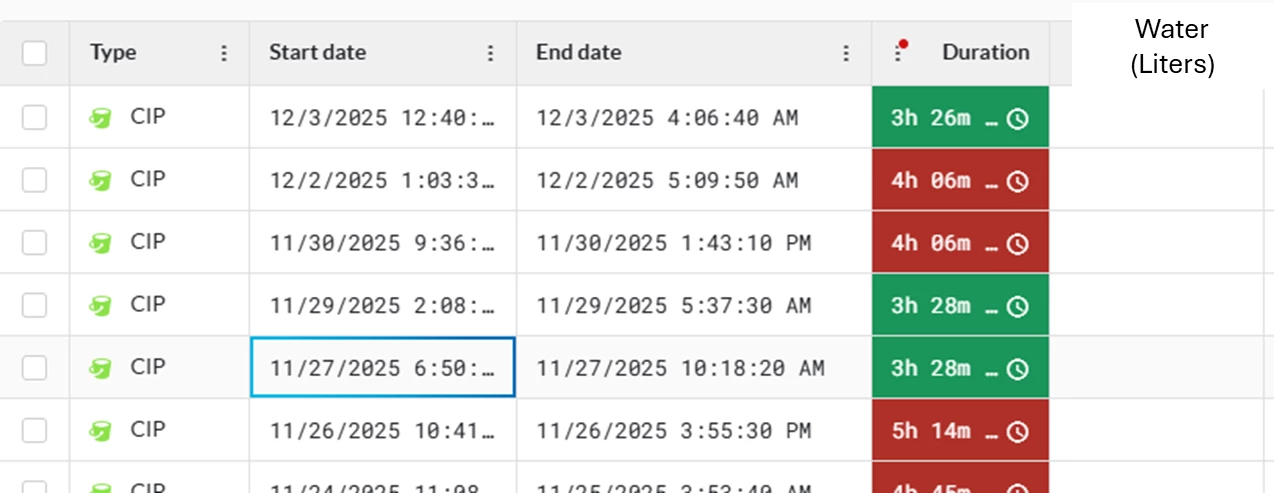Click the CIP bucket icon for 12/3/2025 row
Image resolution: width=1274 pixels, height=493 pixels.
tap(99, 118)
